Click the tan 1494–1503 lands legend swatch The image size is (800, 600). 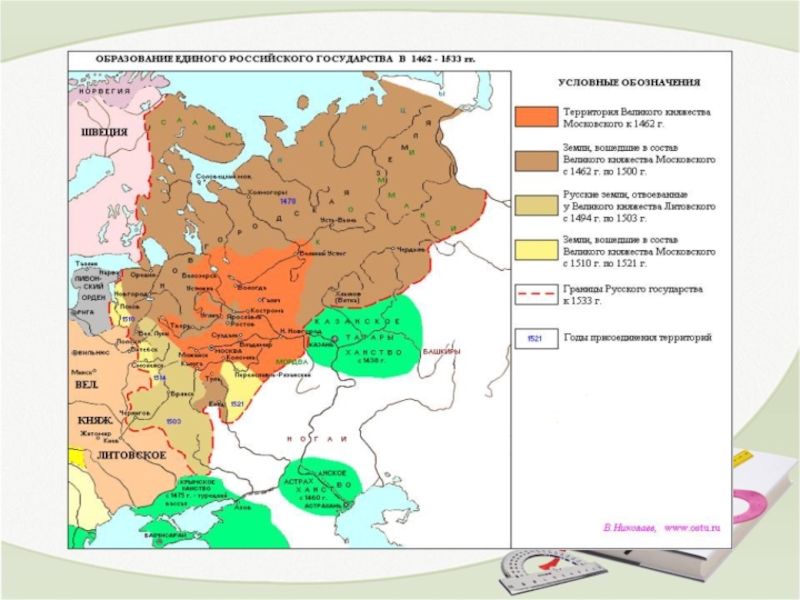(534, 205)
